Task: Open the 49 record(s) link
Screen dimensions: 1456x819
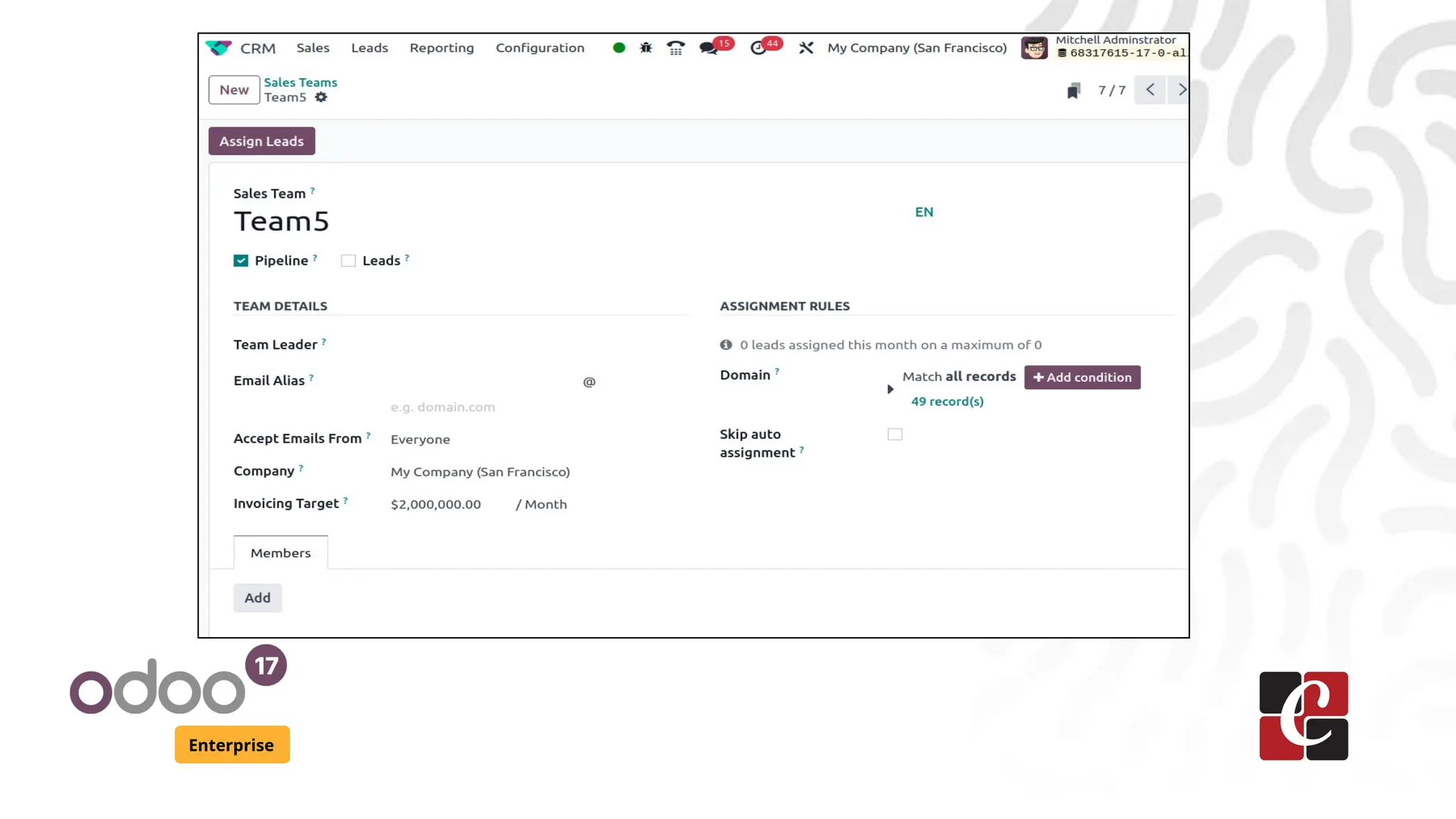Action: [x=947, y=402]
